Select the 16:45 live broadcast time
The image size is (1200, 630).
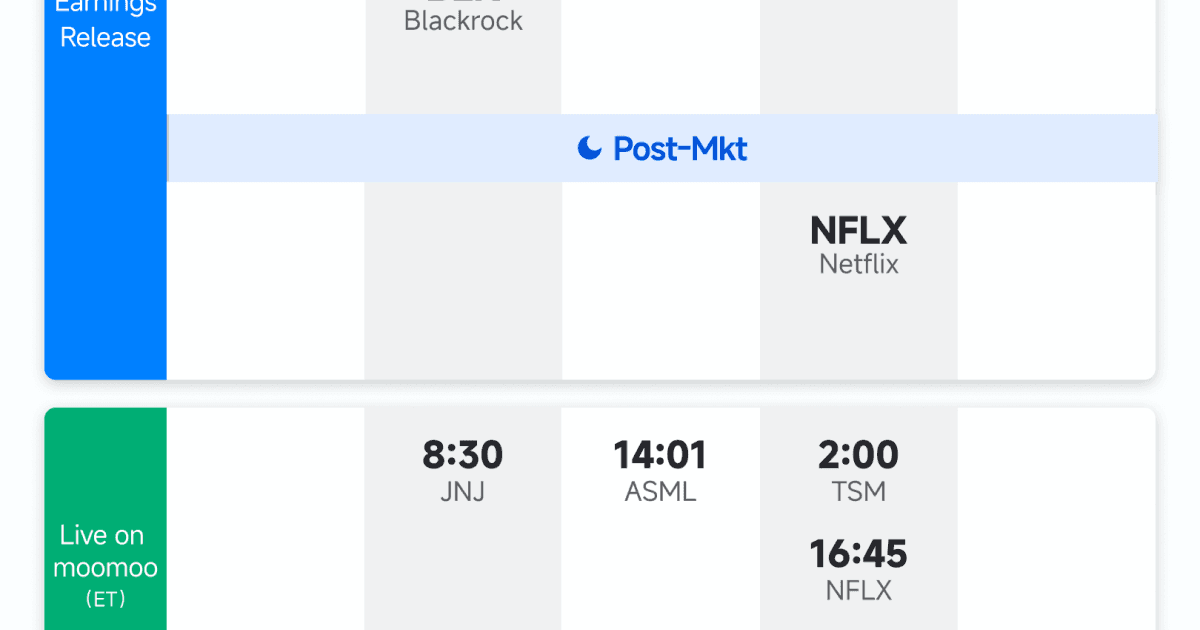pos(858,554)
